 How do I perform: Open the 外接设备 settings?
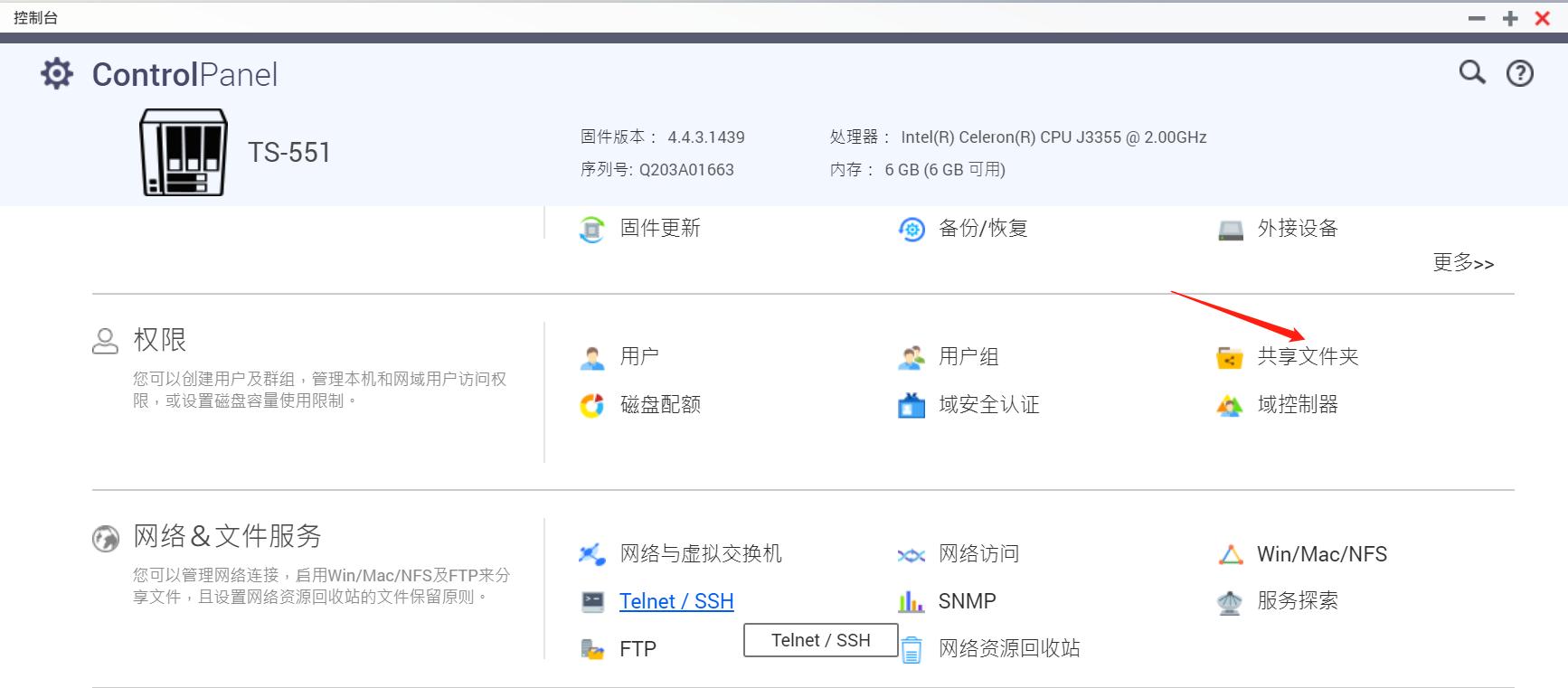click(x=1298, y=229)
